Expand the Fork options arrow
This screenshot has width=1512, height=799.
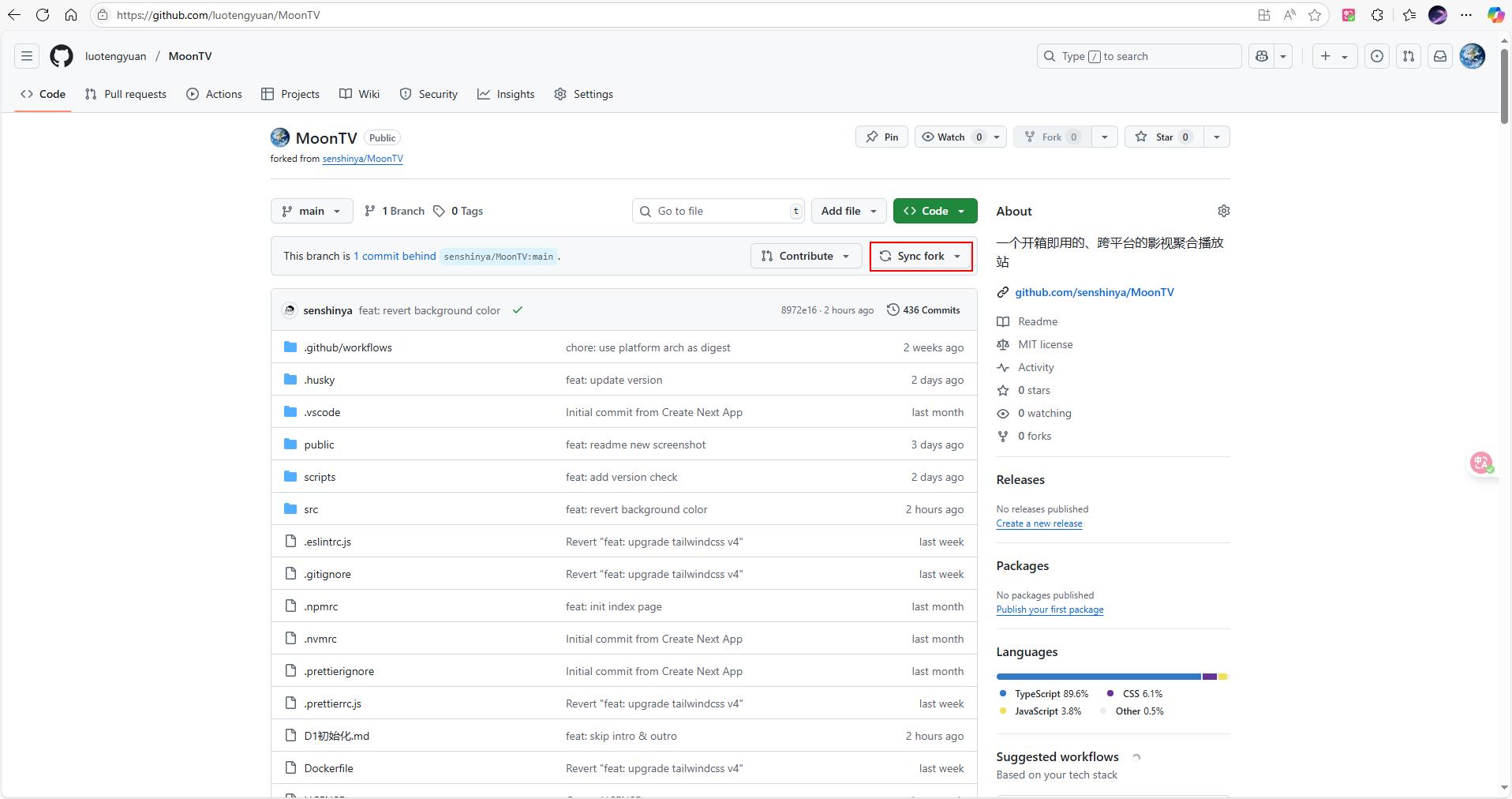pyautogui.click(x=1105, y=137)
